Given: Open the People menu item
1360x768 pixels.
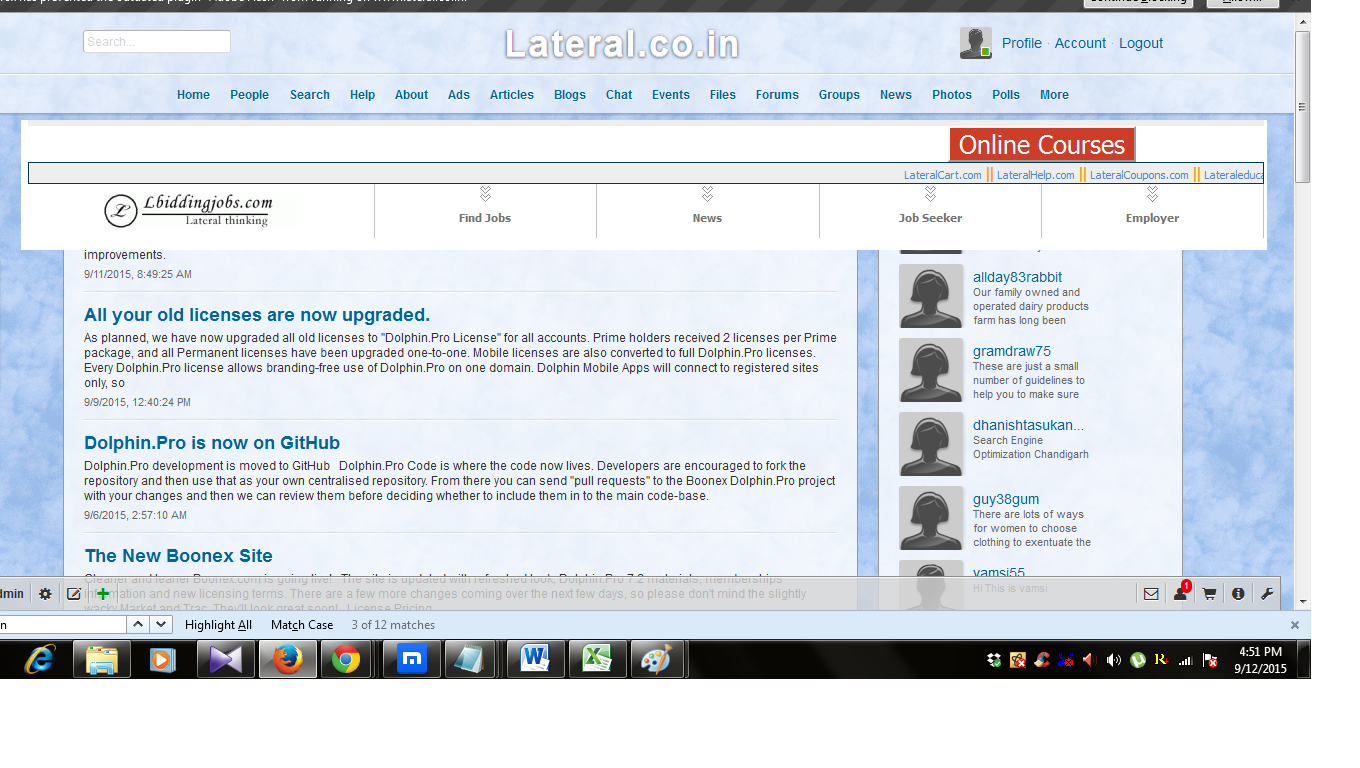Looking at the screenshot, I should pyautogui.click(x=249, y=95).
